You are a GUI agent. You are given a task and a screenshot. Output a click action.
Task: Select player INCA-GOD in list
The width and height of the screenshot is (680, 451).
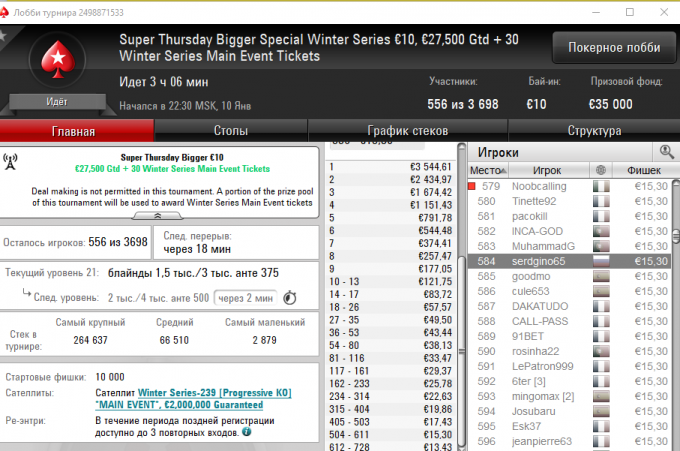[x=569, y=232]
